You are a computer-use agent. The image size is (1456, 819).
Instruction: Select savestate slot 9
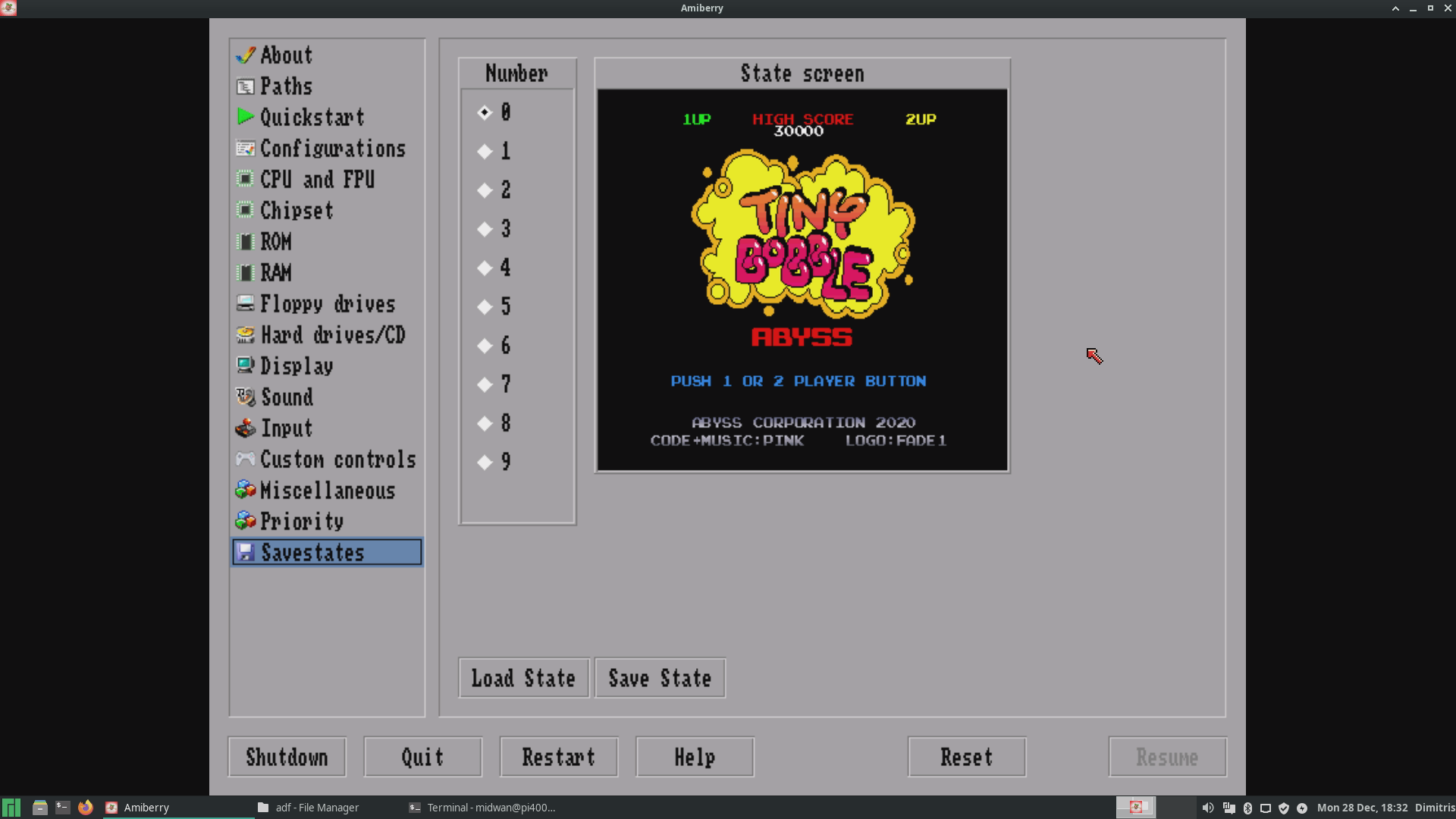coord(485,462)
